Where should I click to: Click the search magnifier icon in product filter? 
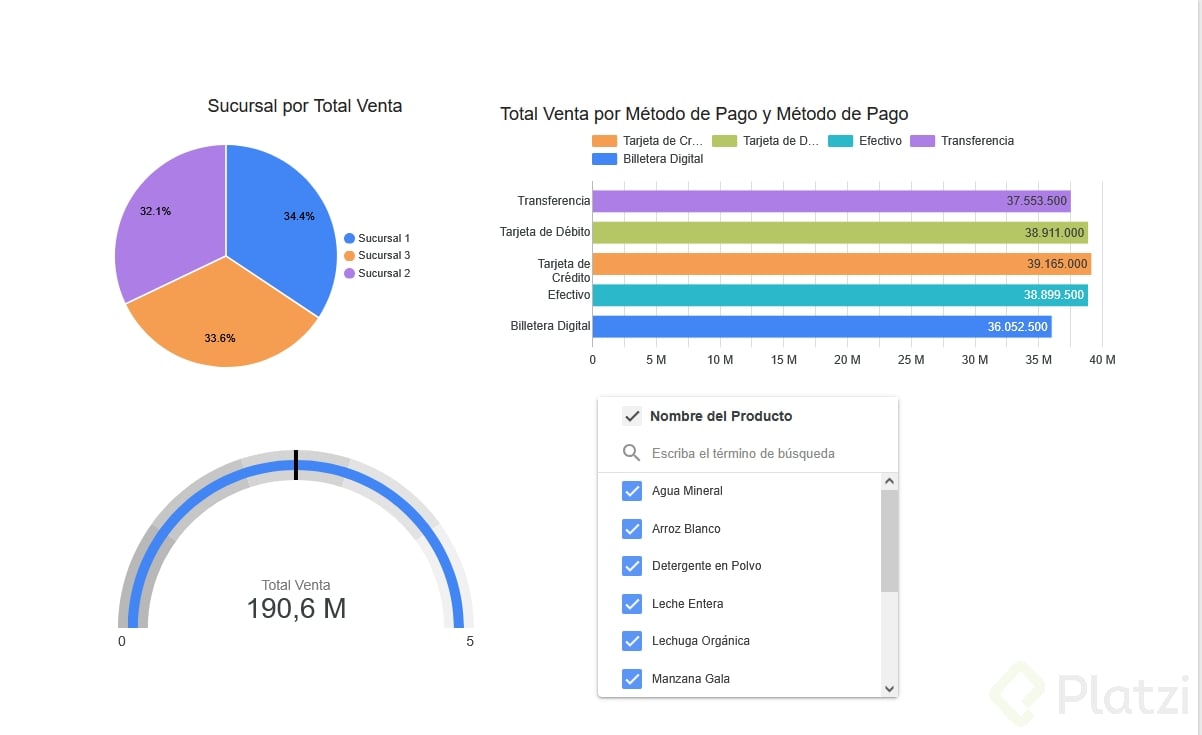click(x=631, y=453)
